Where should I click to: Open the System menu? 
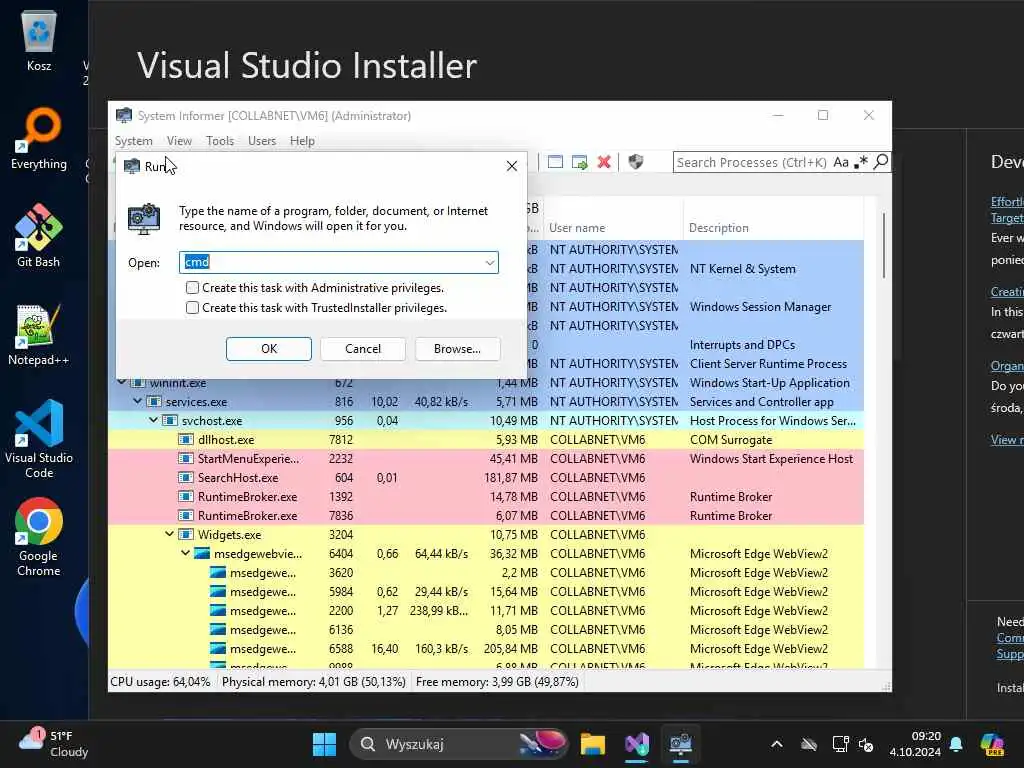tap(134, 140)
